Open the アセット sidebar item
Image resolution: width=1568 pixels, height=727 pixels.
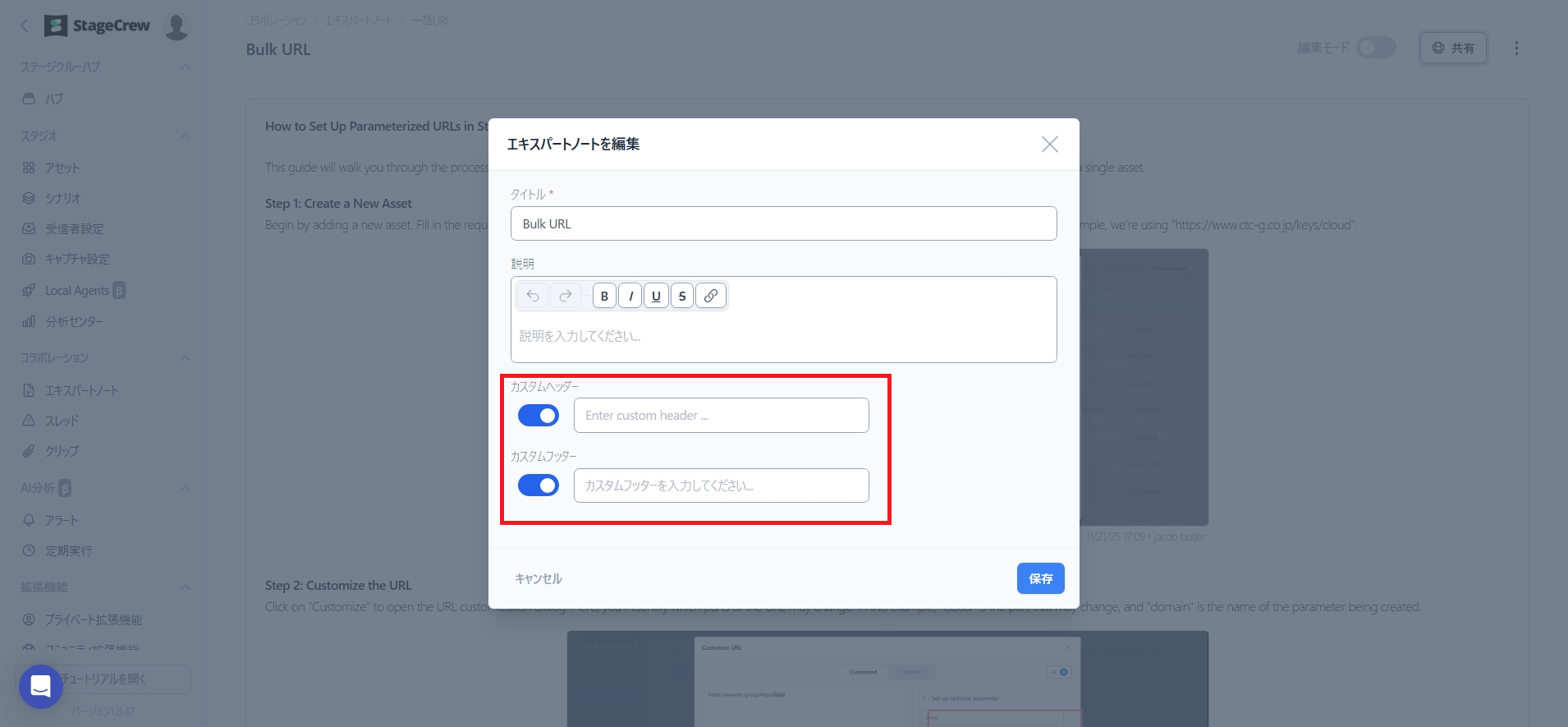pyautogui.click(x=62, y=168)
